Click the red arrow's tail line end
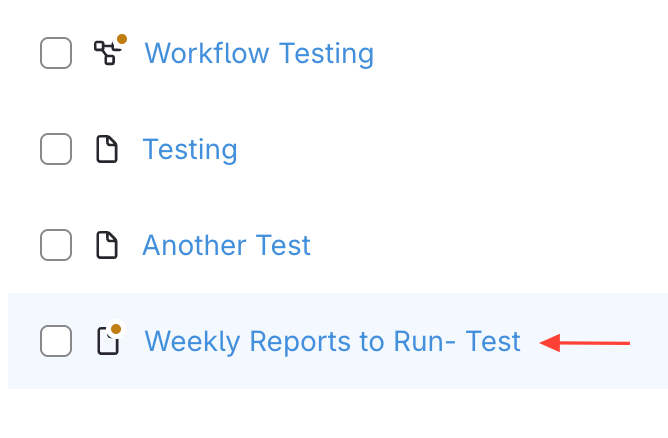668x438 pixels. (x=628, y=344)
